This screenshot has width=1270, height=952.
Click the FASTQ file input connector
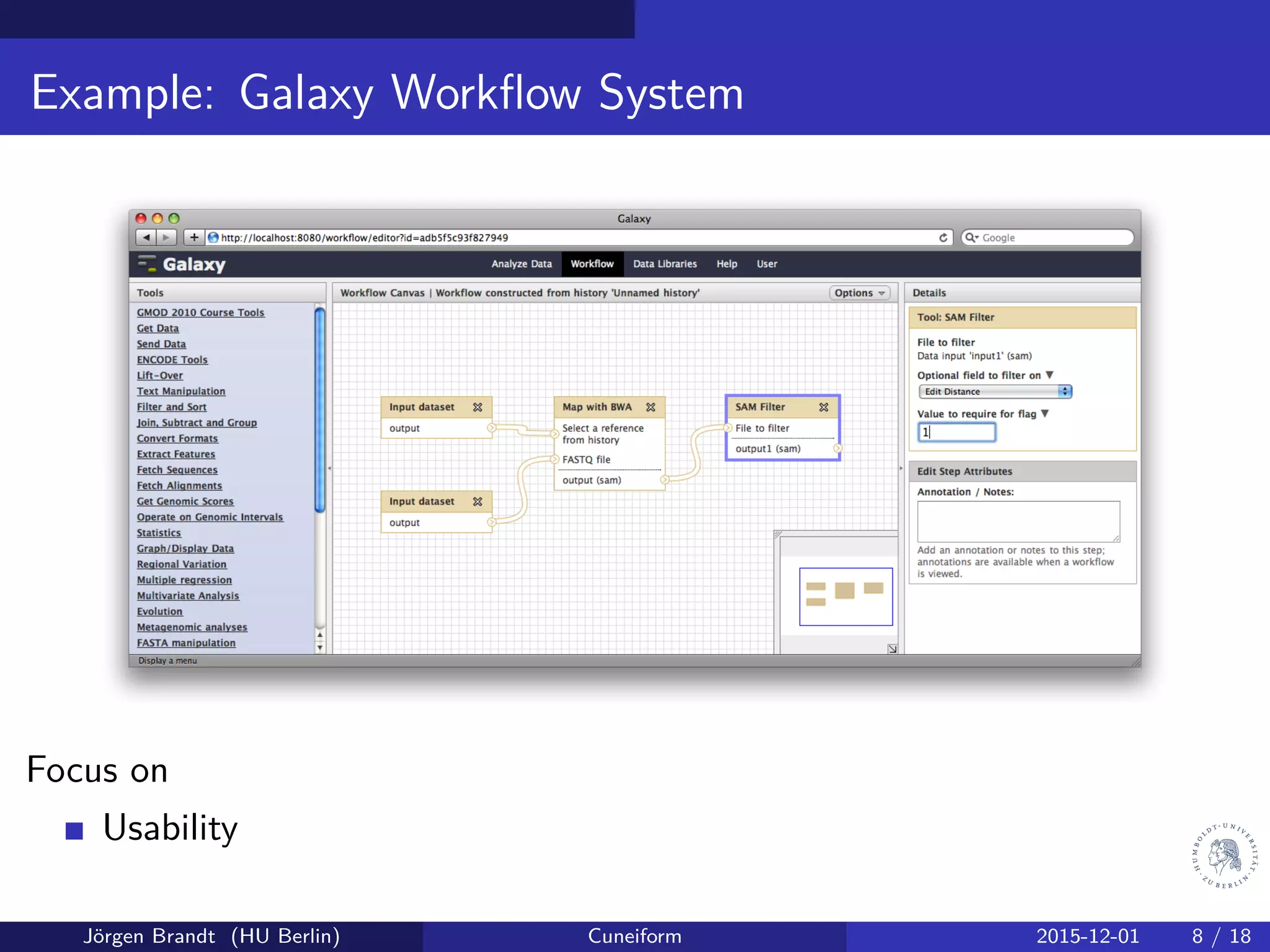(555, 459)
